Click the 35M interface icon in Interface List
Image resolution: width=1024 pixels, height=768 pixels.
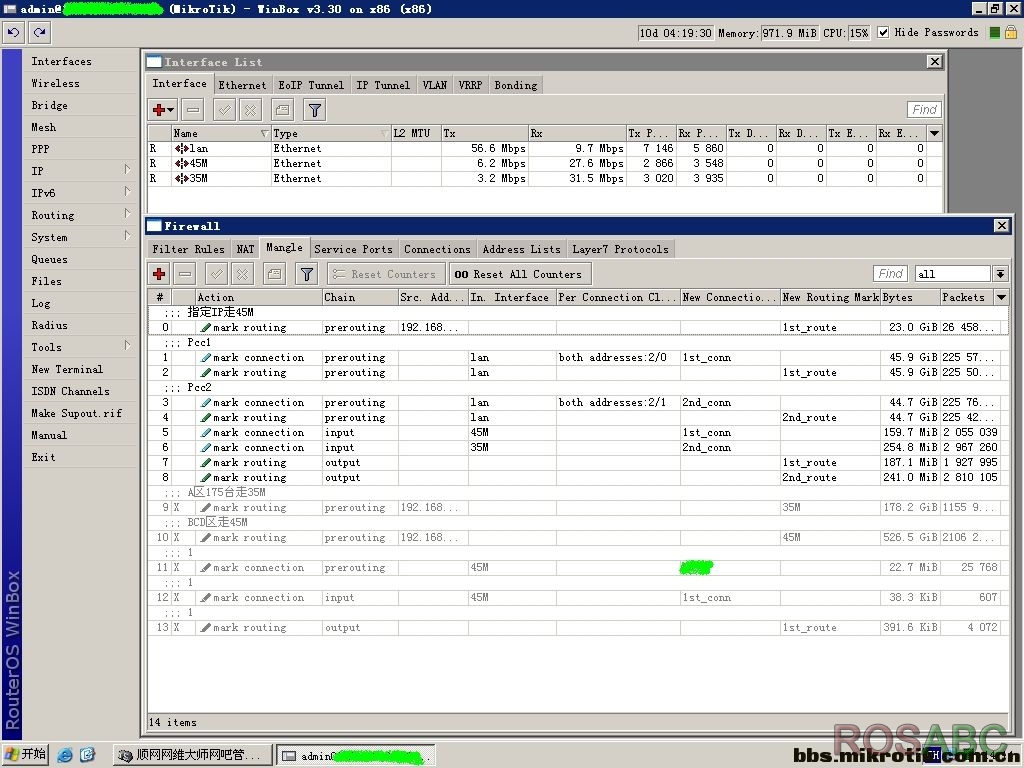(182, 178)
